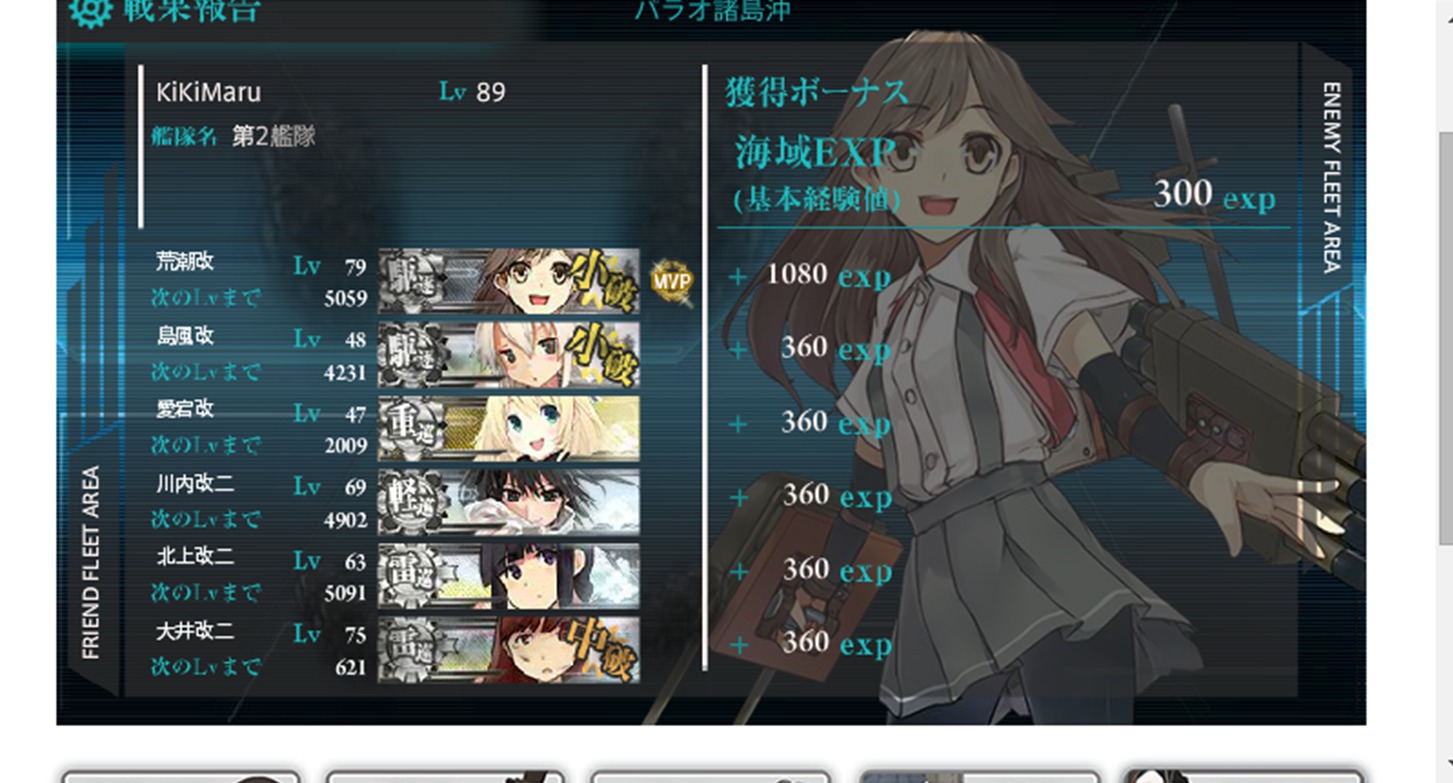Viewport: 1453px width, 783px height.
Task: Click the 中破 damage mark on 大井改二
Action: pyautogui.click(x=603, y=646)
